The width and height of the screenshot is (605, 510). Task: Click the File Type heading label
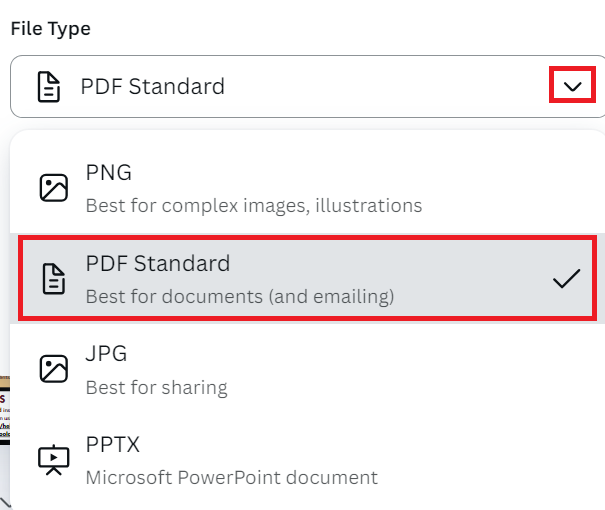click(51, 29)
